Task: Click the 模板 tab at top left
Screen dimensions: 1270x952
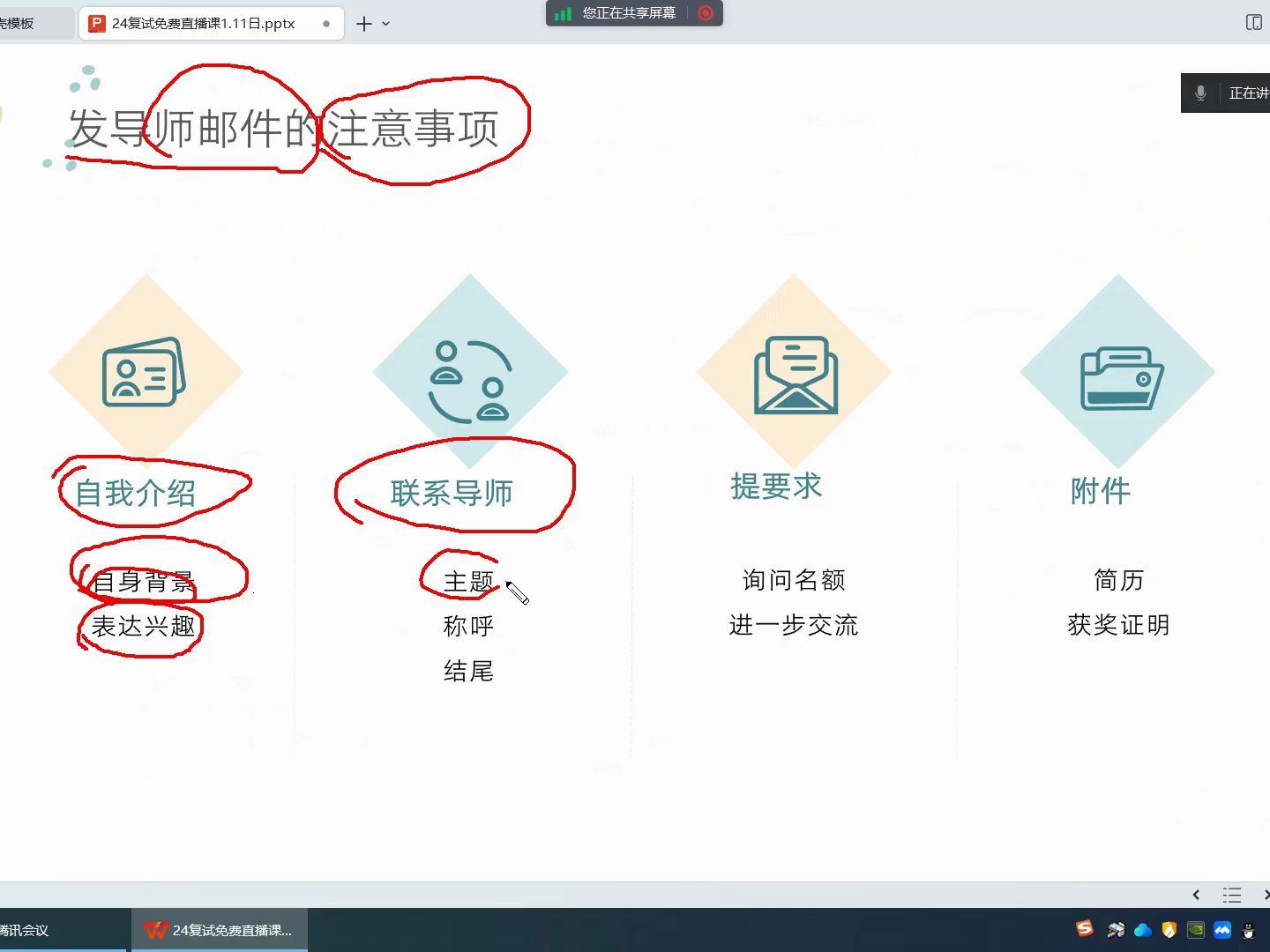Action: [x=36, y=24]
